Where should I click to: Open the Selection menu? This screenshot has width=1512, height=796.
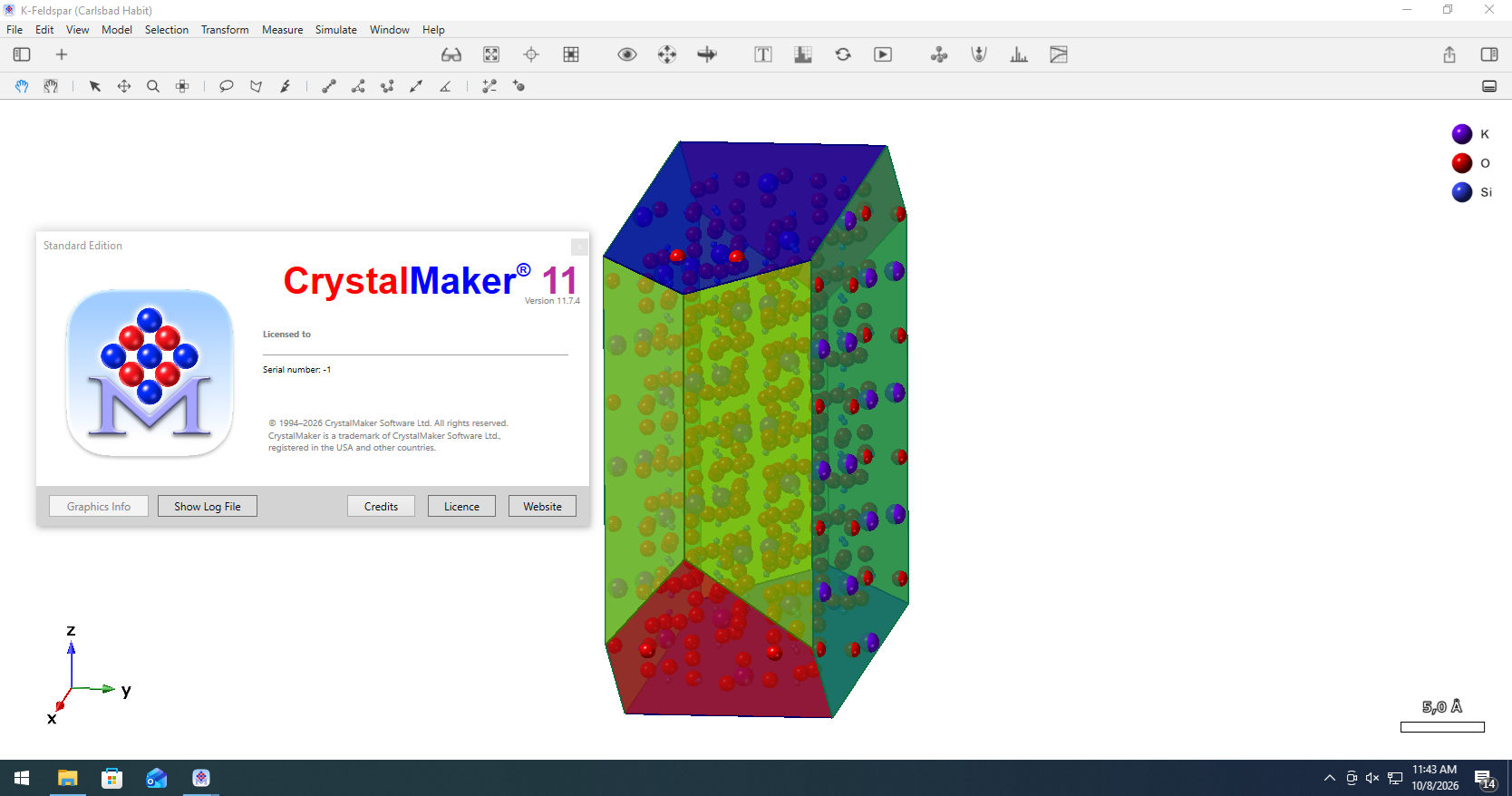[167, 30]
